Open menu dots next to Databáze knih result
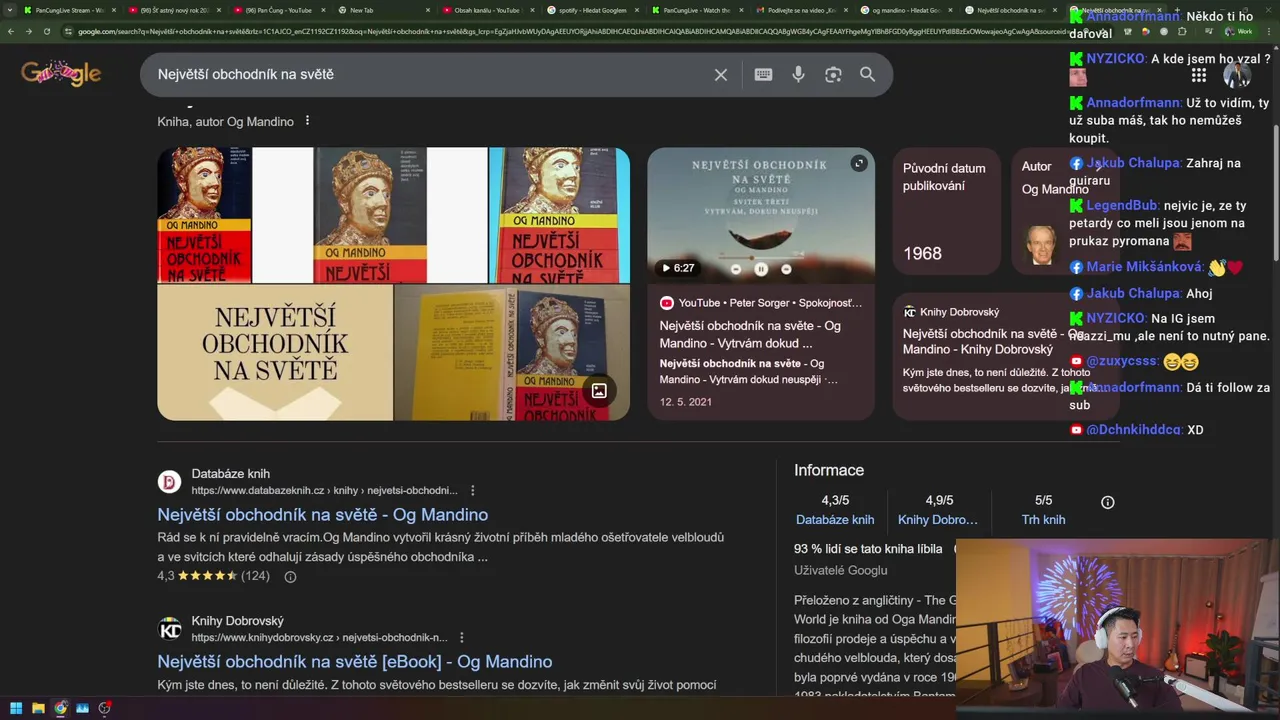The width and height of the screenshot is (1280, 720). [x=473, y=490]
